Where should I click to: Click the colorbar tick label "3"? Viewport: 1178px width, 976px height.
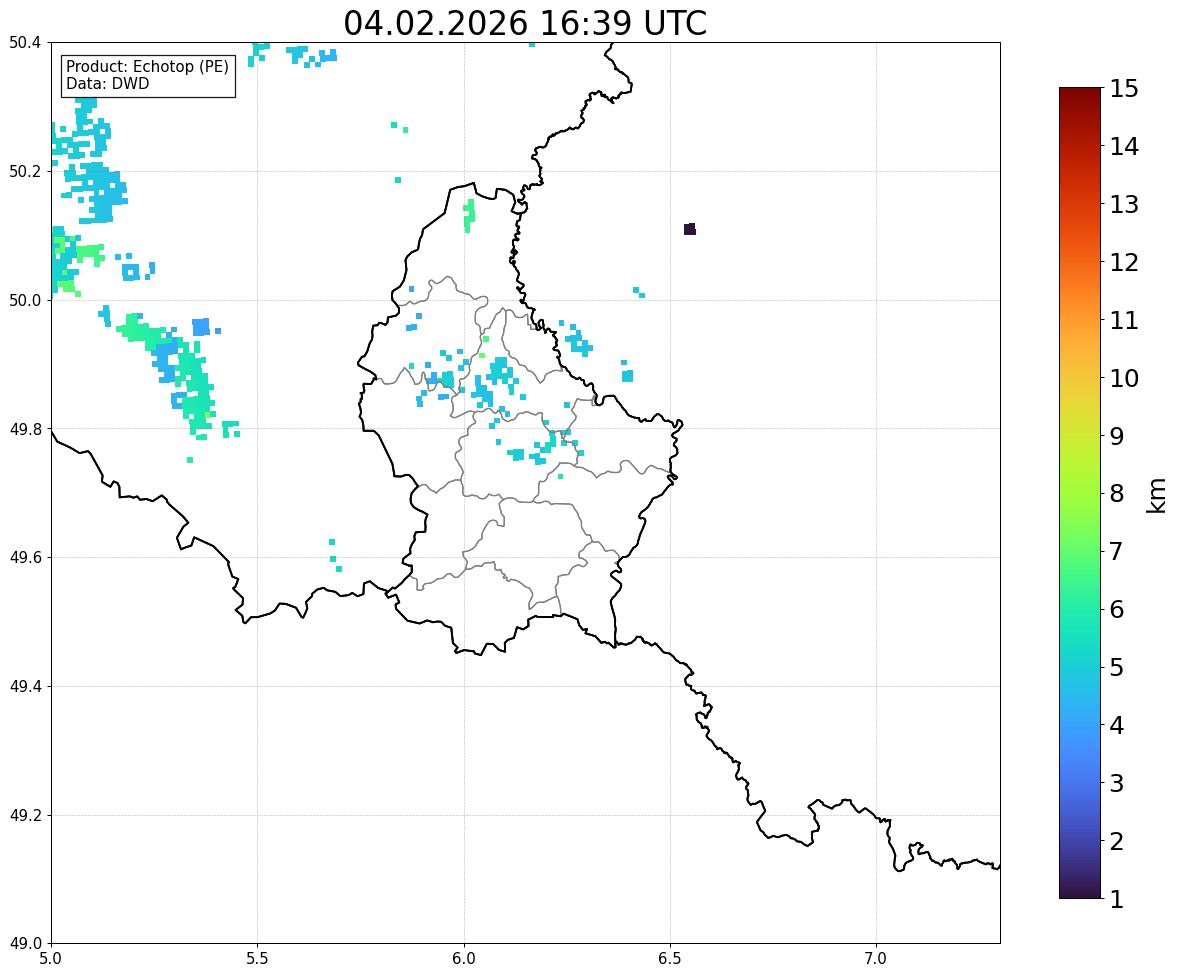click(x=1117, y=783)
